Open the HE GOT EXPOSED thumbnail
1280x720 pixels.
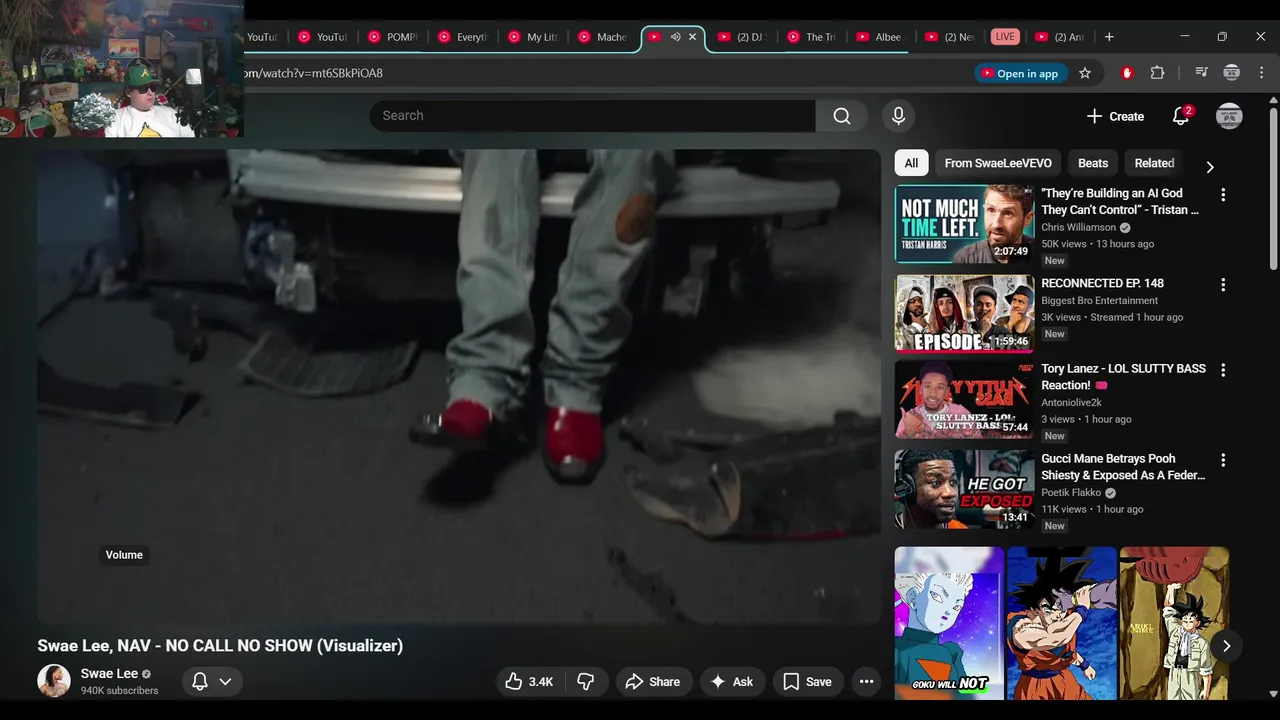(964, 489)
